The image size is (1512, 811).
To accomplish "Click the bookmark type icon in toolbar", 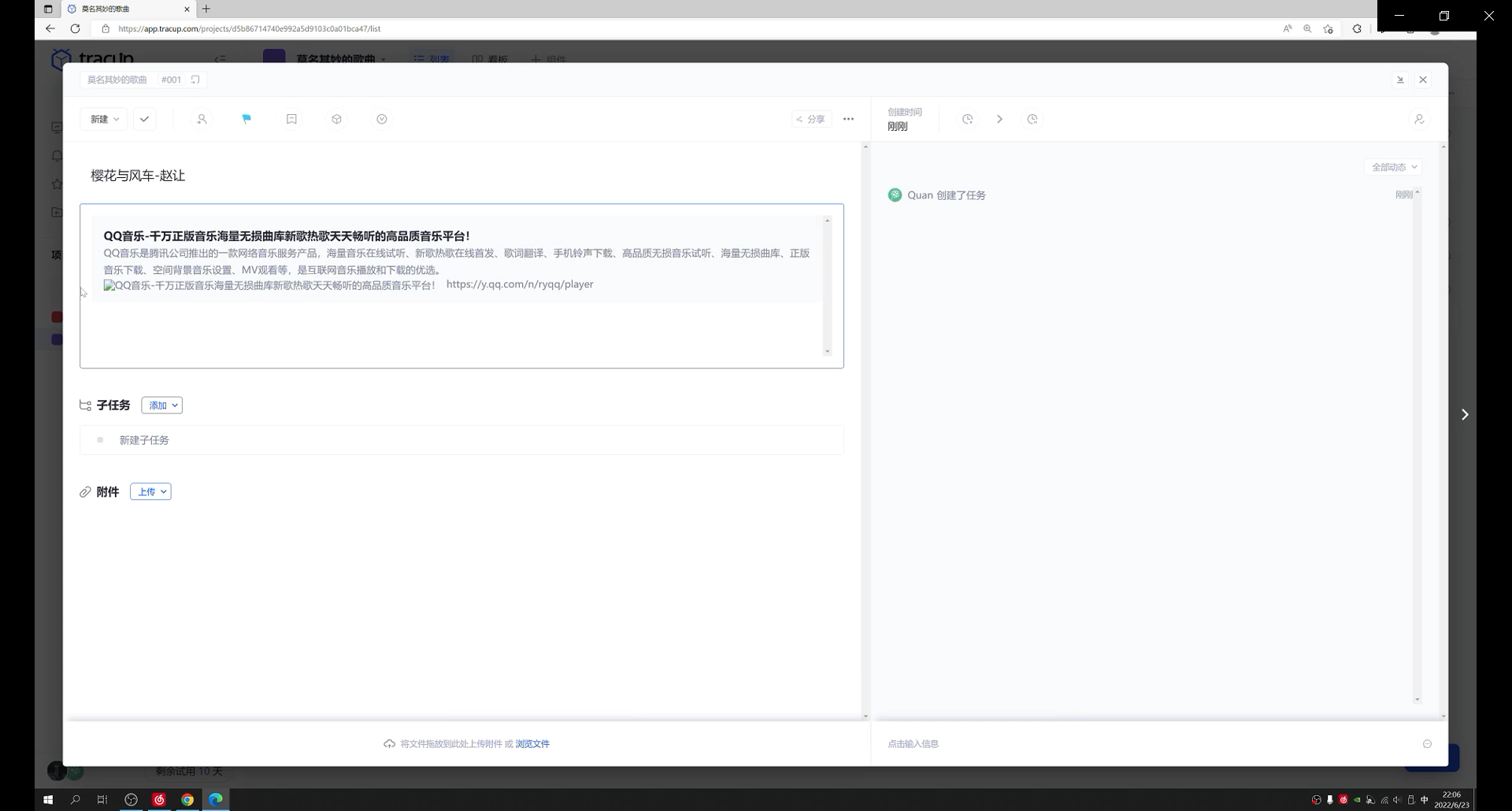I will 291,119.
